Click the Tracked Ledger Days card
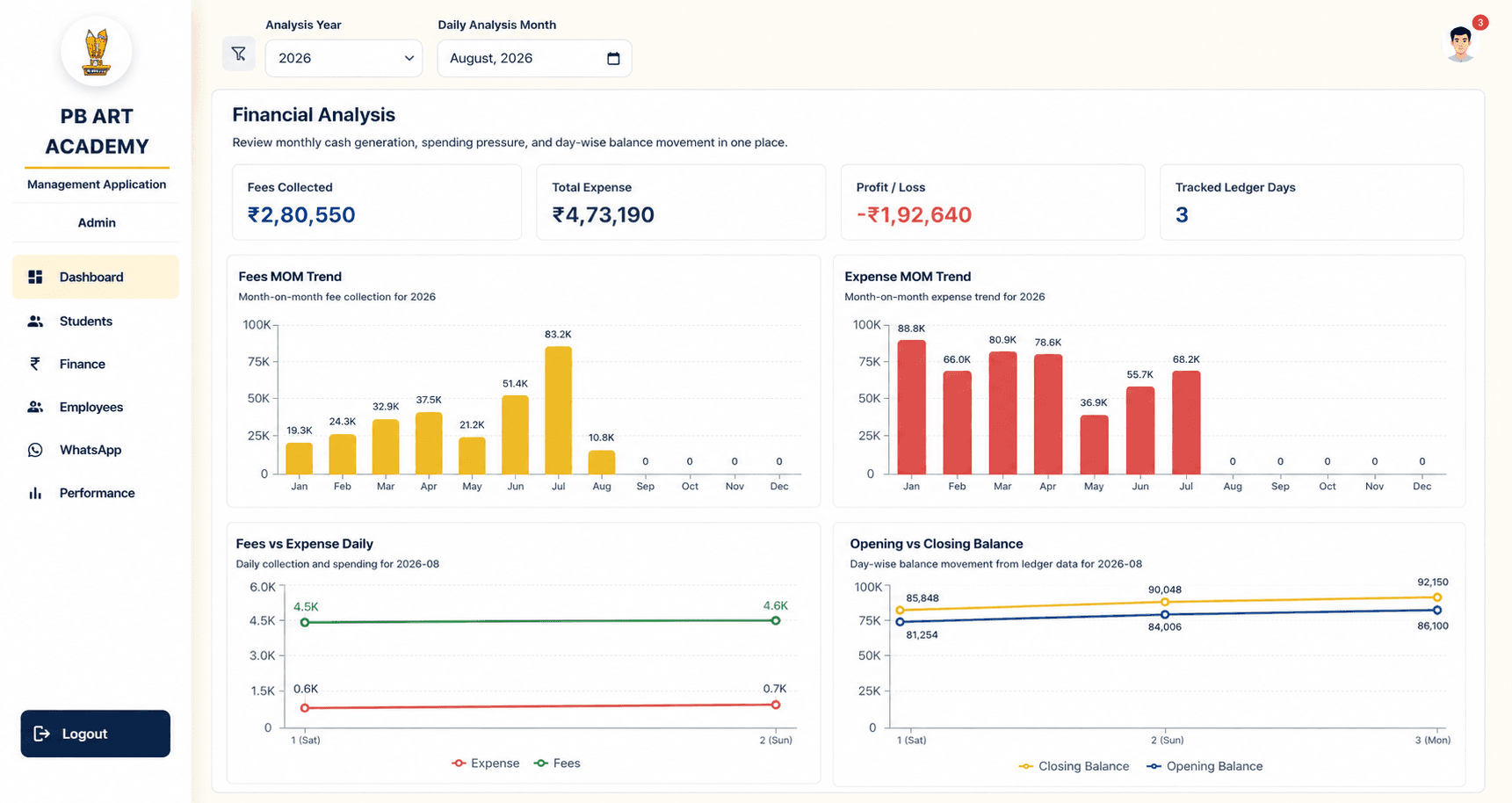The height and width of the screenshot is (803, 1512). pos(1312,202)
